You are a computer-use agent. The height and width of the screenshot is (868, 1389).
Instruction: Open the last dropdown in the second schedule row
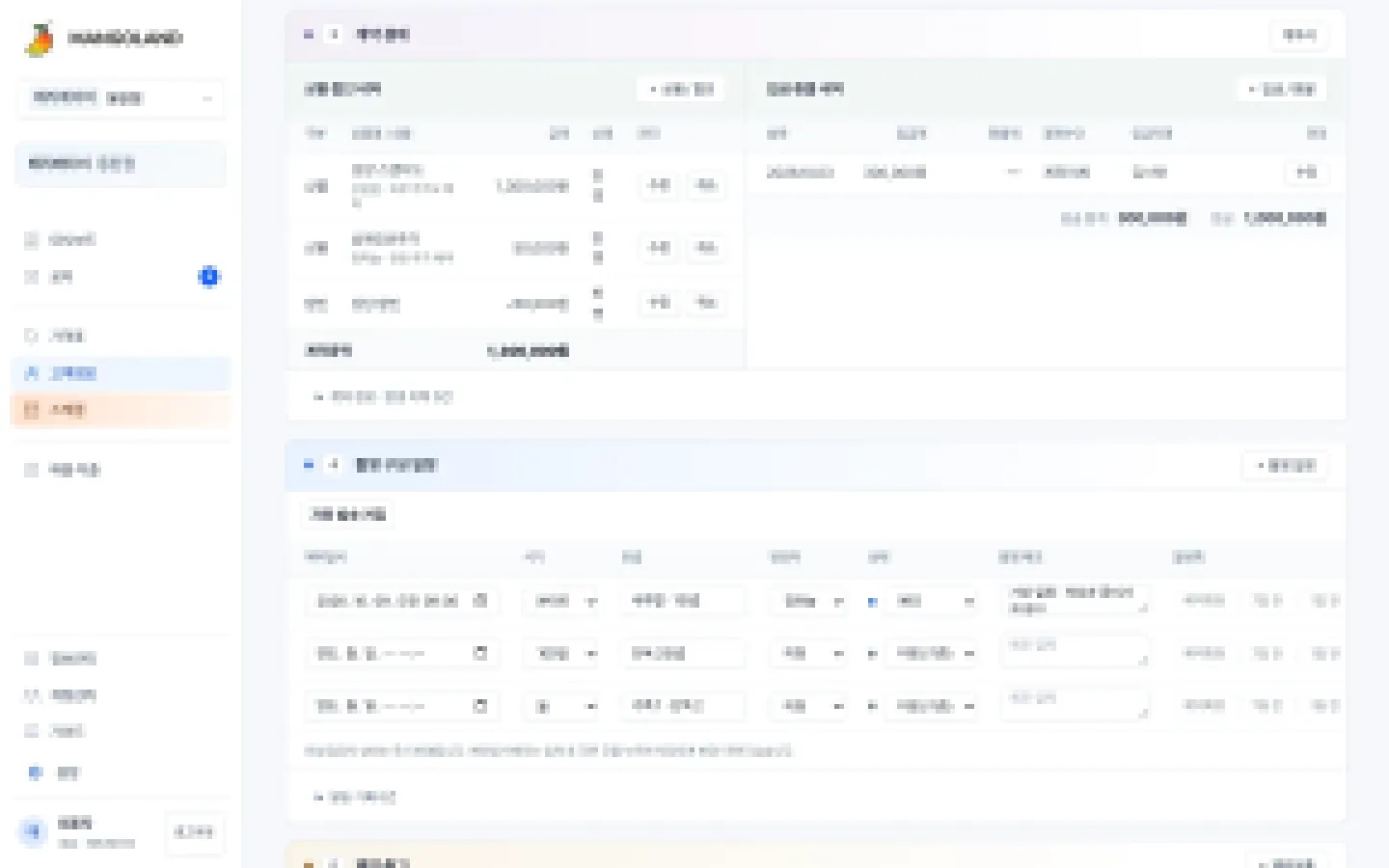pos(931,654)
